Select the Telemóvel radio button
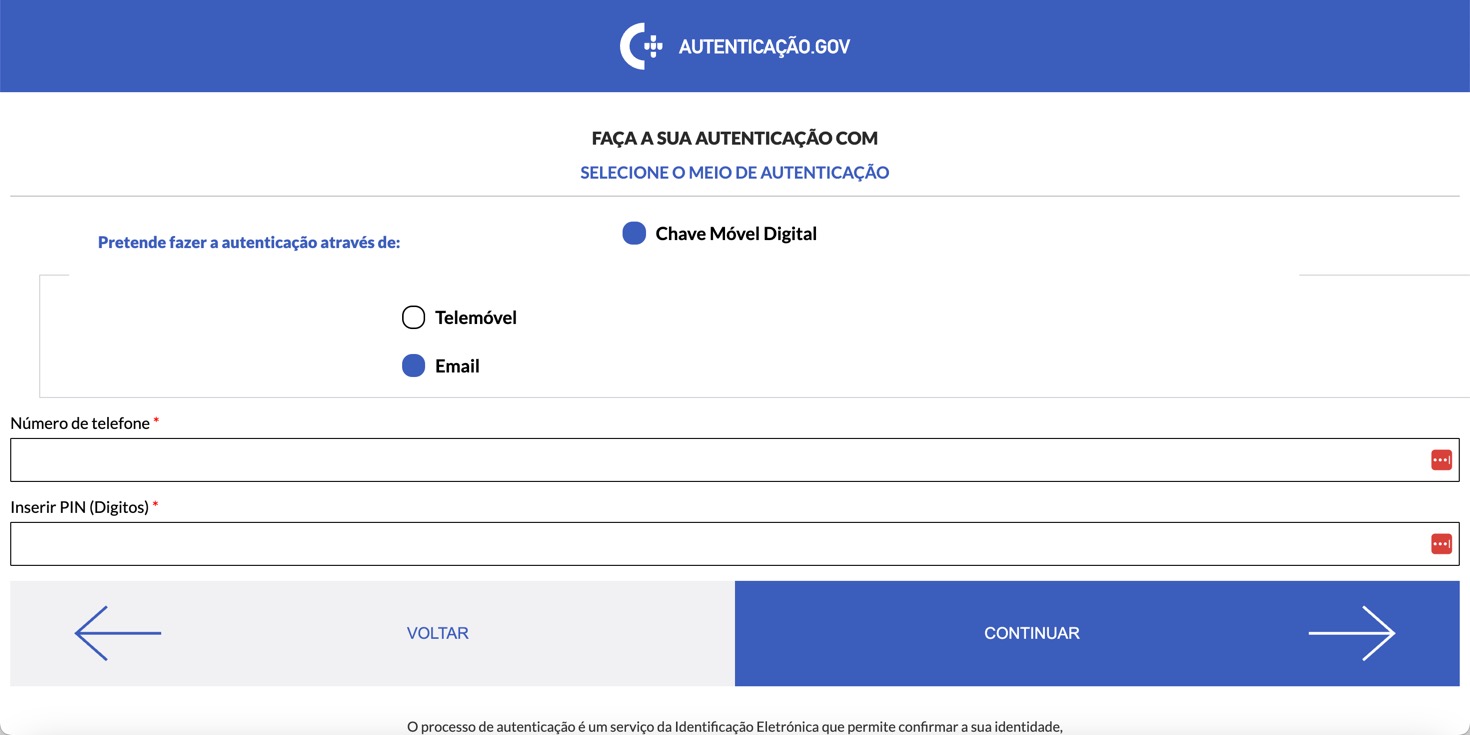This screenshot has width=1470, height=735. tap(413, 318)
